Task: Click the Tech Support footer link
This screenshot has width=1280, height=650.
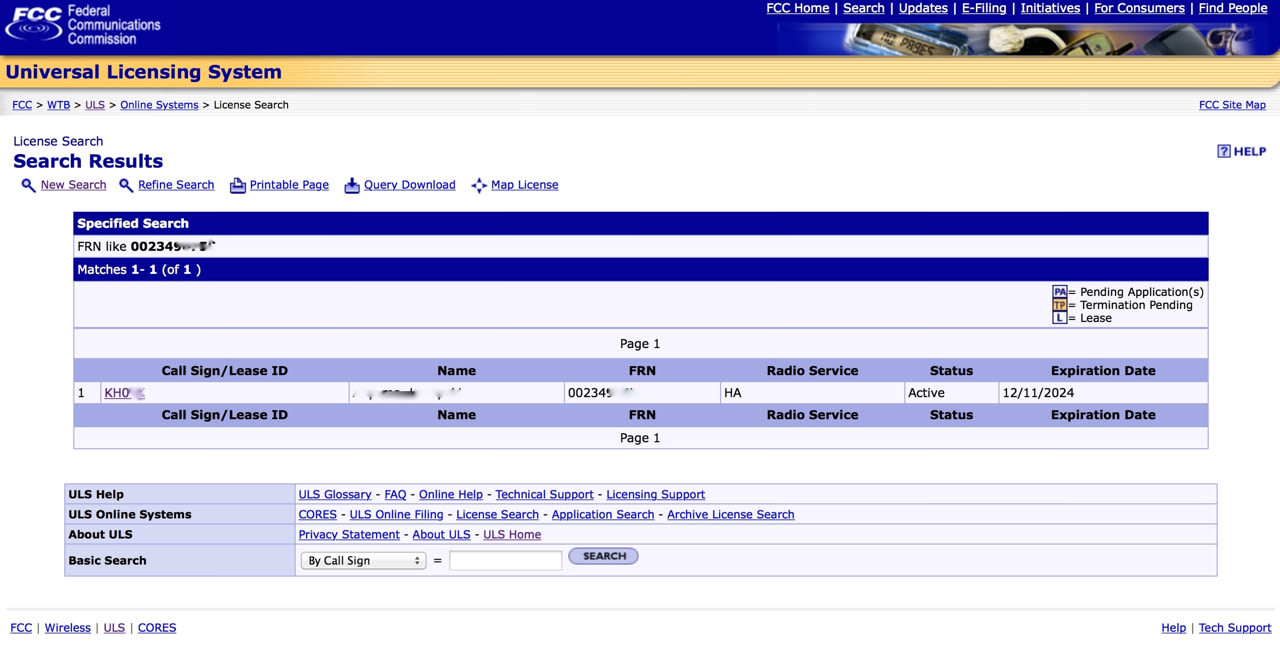Action: (1235, 628)
